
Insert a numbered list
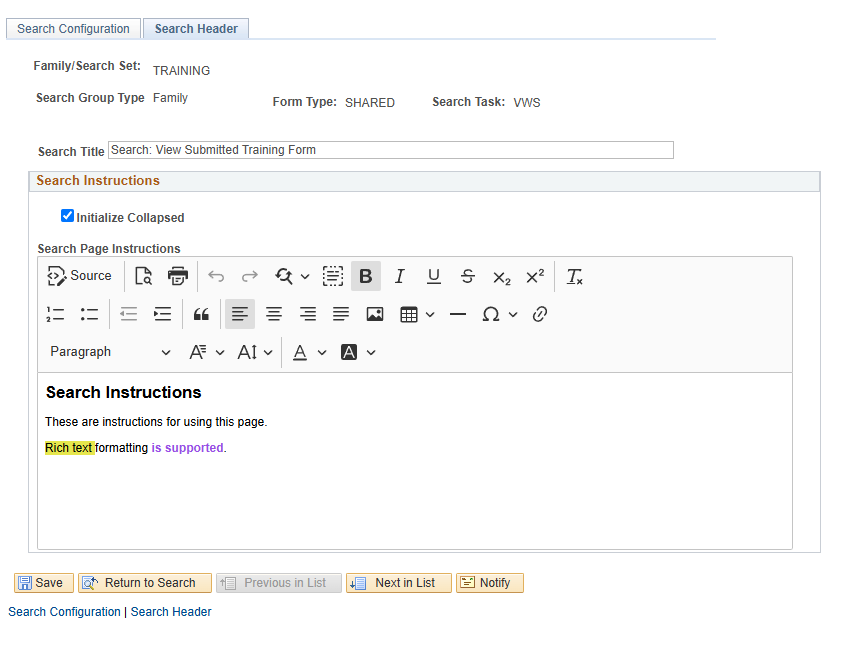[55, 314]
